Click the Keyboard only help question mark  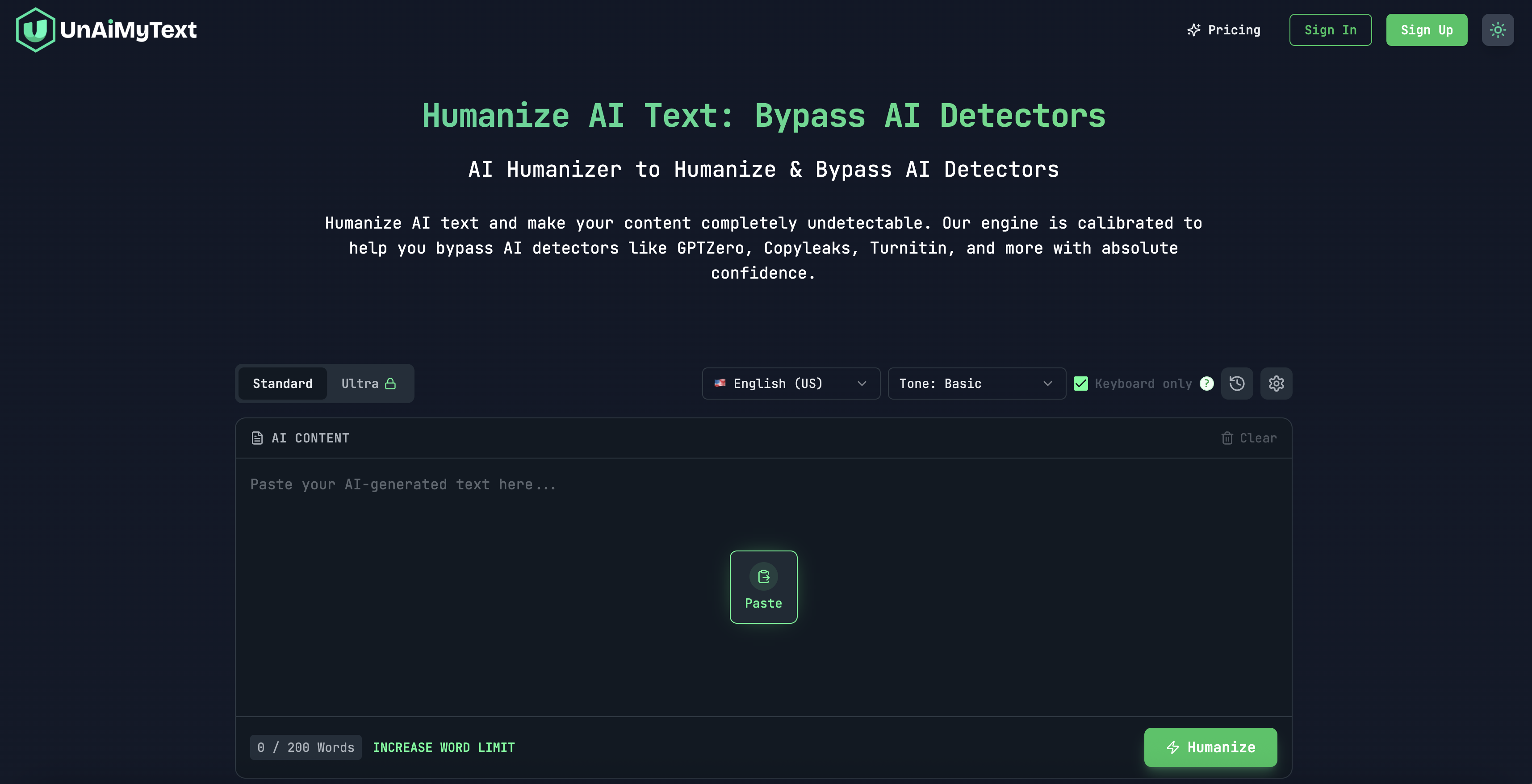click(x=1207, y=384)
